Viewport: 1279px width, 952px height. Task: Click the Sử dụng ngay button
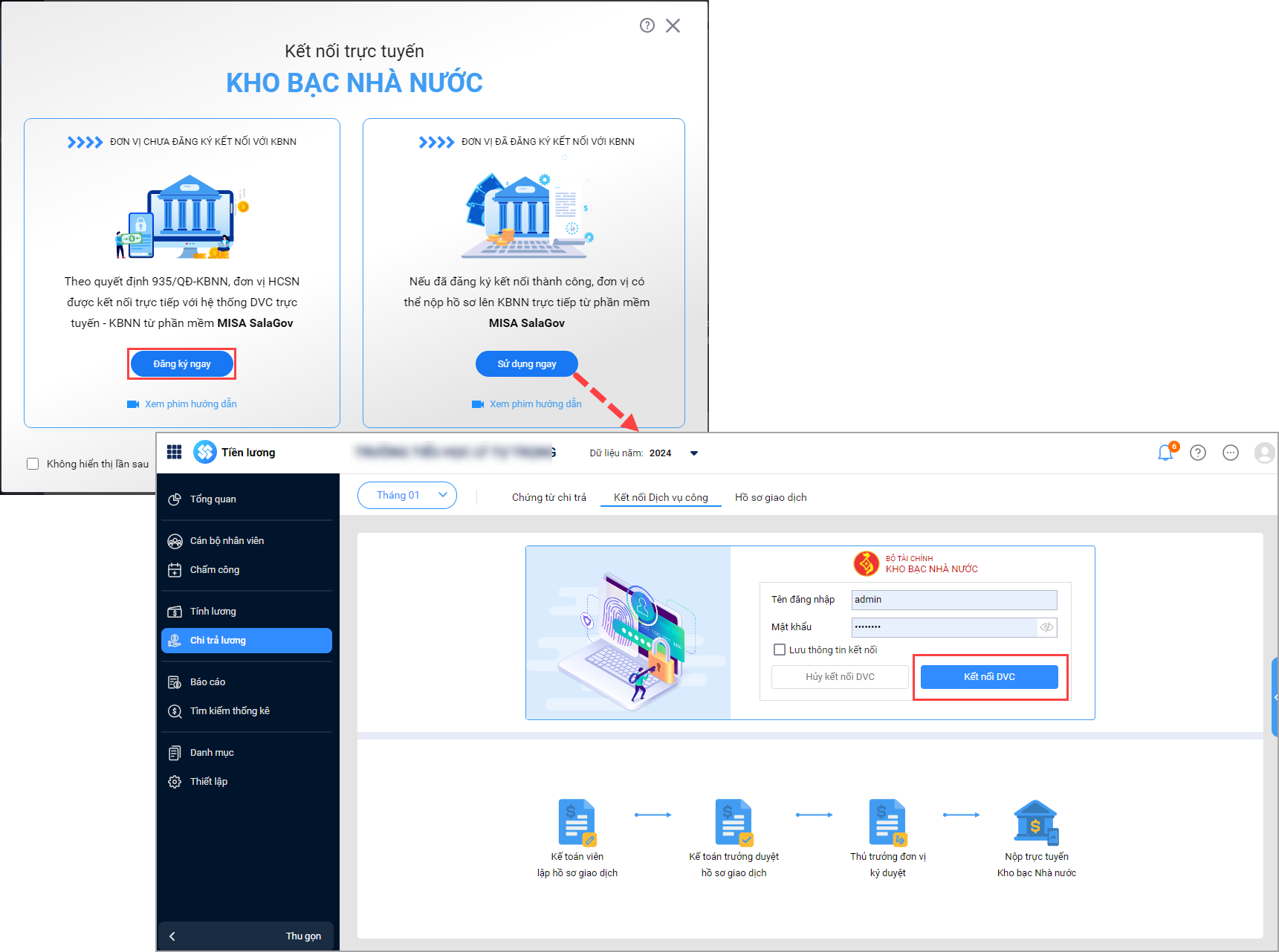coord(527,364)
